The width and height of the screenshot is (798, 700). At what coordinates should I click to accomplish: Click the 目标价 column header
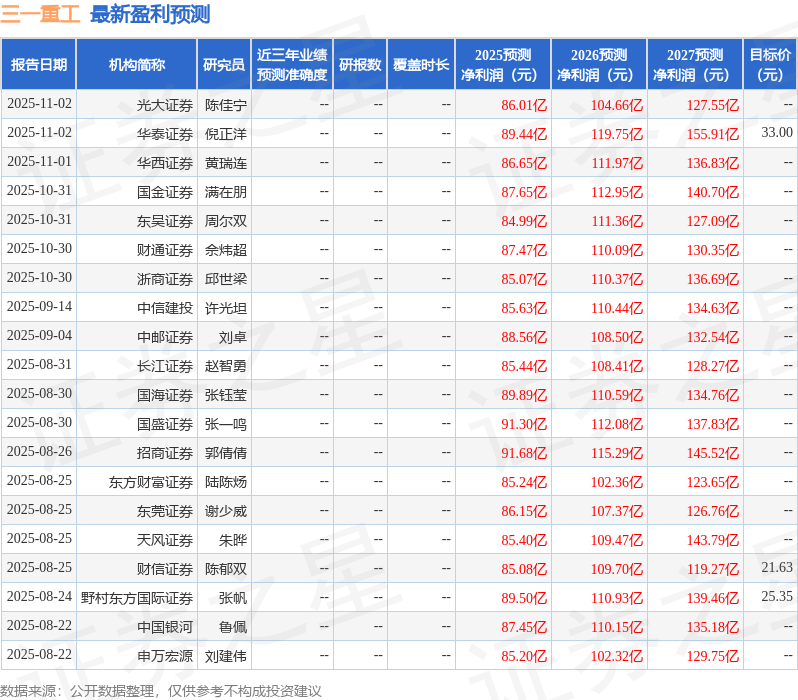(x=771, y=65)
